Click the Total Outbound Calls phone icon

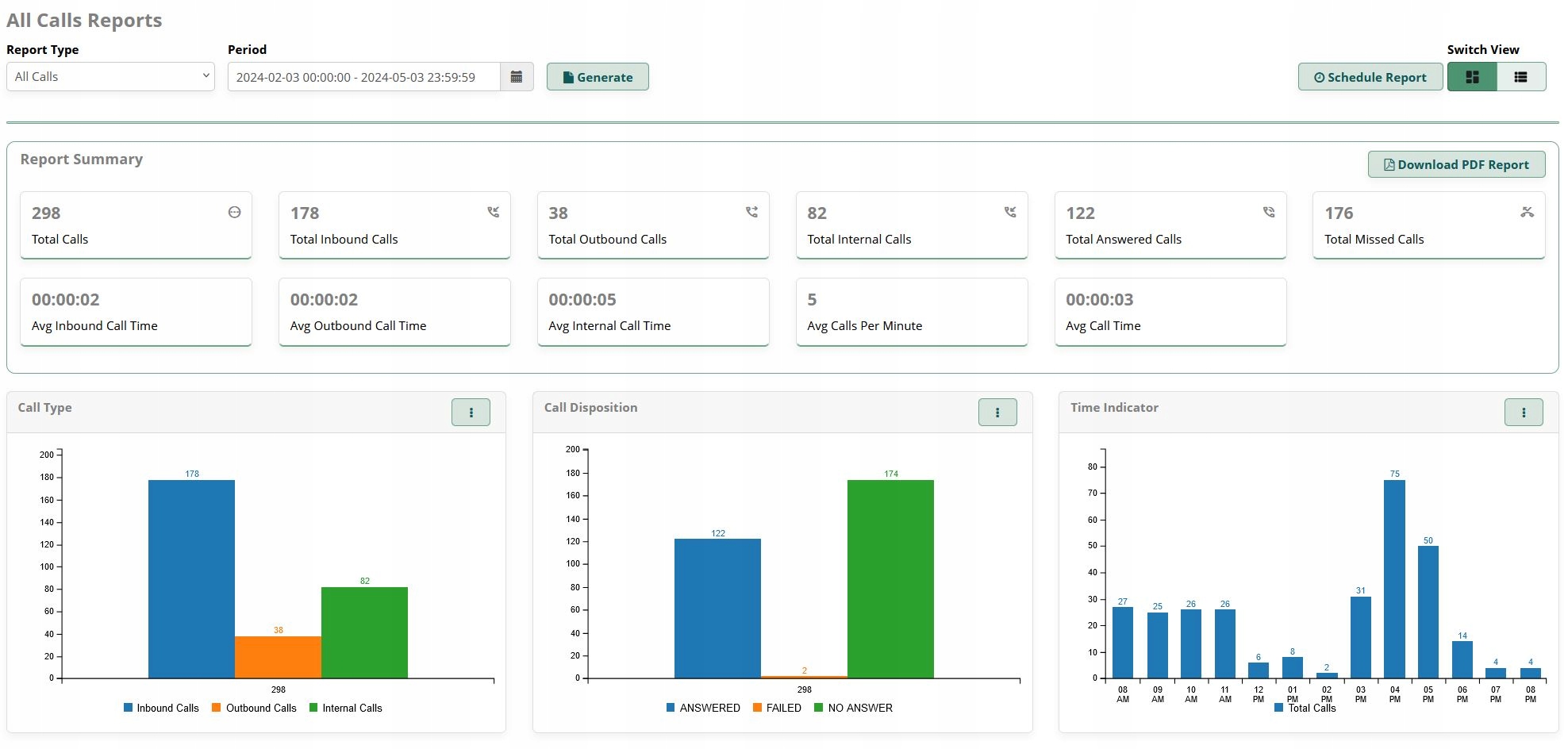click(x=751, y=213)
